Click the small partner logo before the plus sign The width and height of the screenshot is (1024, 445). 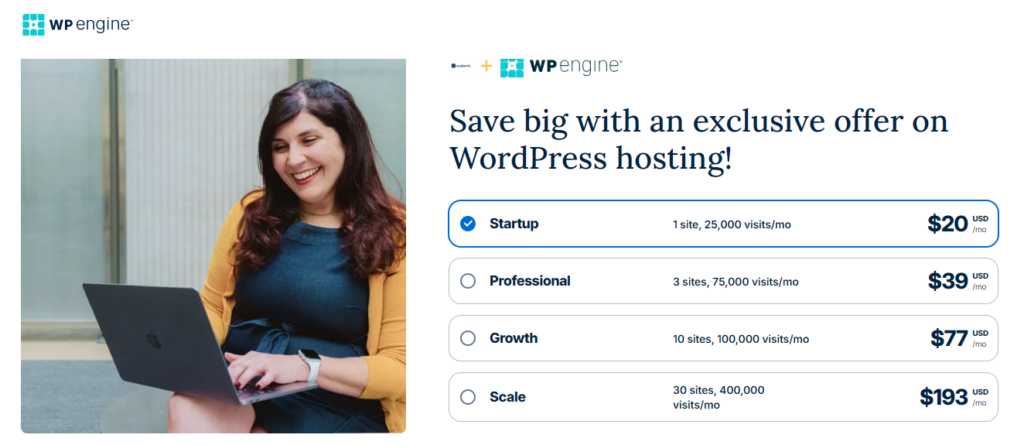click(460, 66)
